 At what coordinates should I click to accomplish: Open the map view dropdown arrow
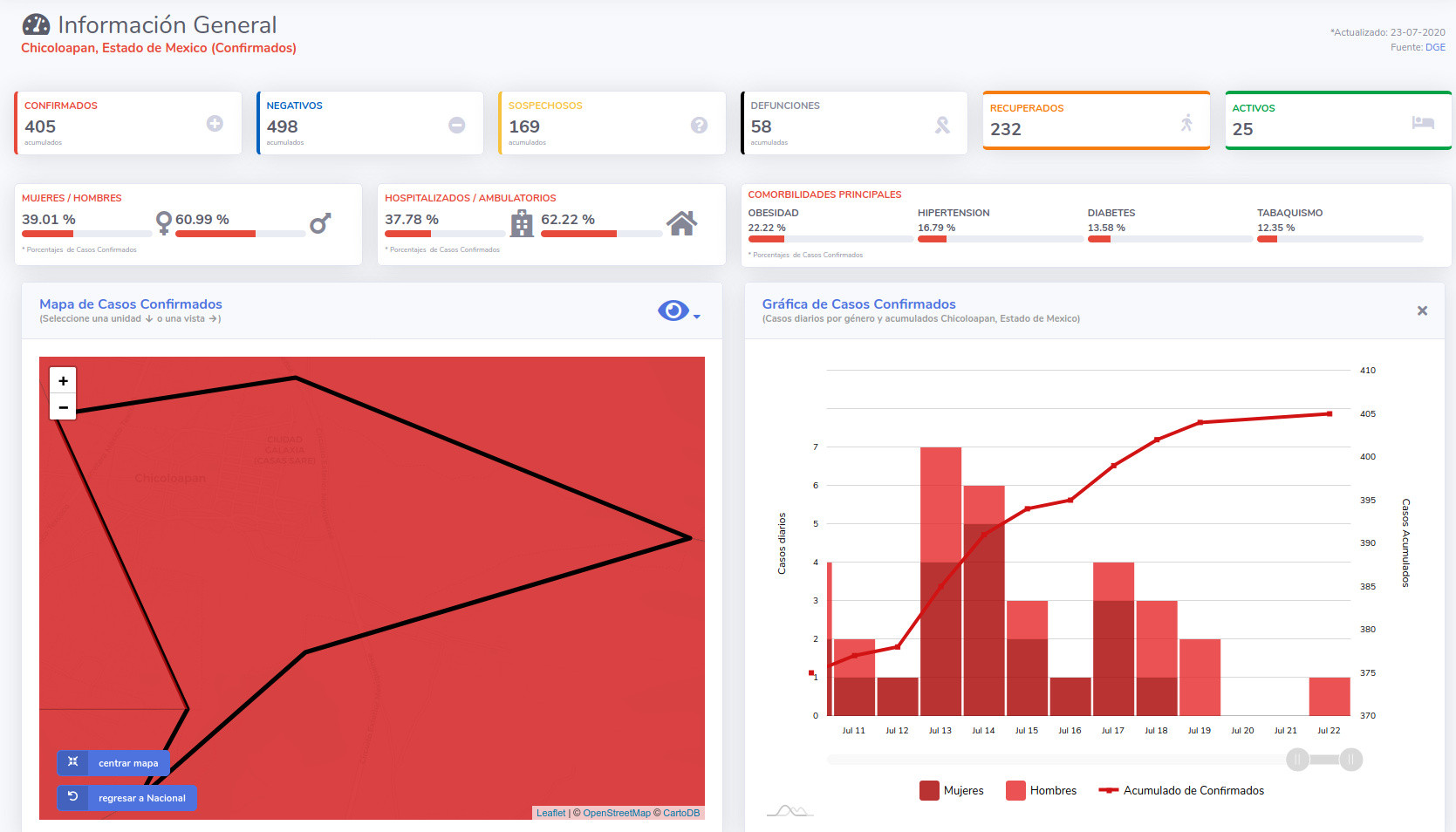697,317
